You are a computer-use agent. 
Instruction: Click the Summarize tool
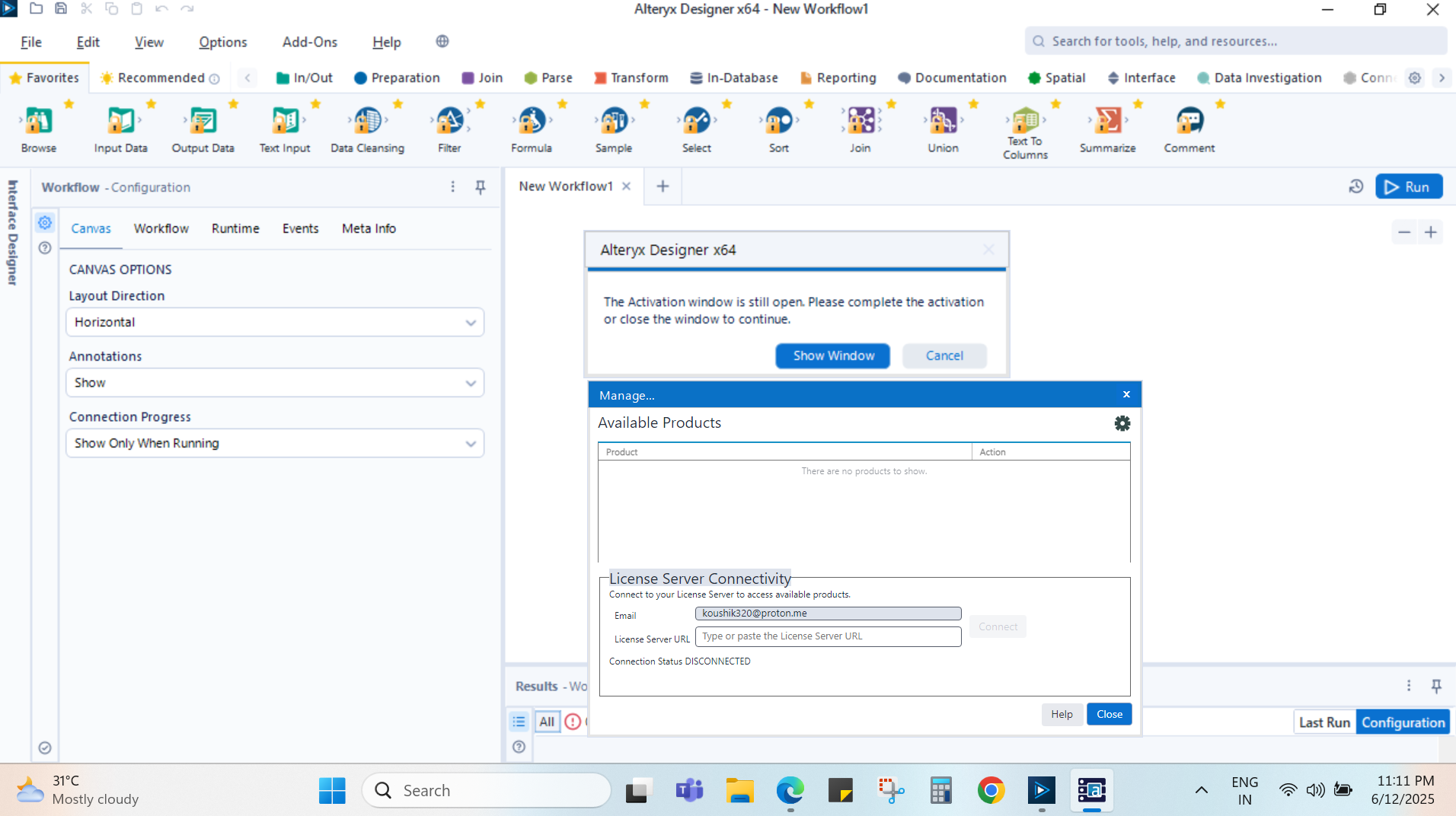(x=1107, y=120)
